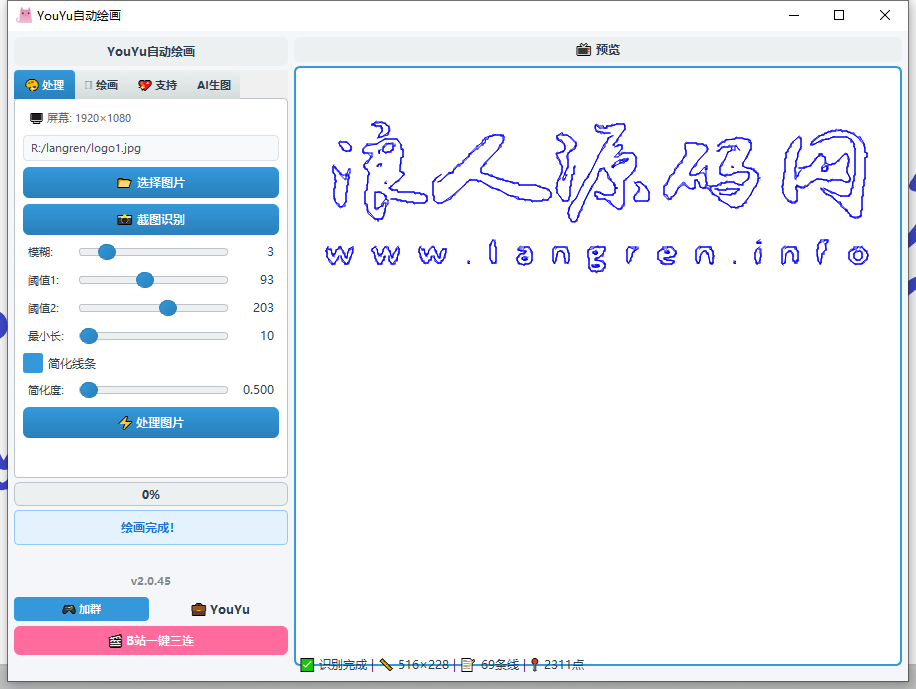Image resolution: width=916 pixels, height=689 pixels.
Task: Open the 绘画 tab
Action: point(101,85)
